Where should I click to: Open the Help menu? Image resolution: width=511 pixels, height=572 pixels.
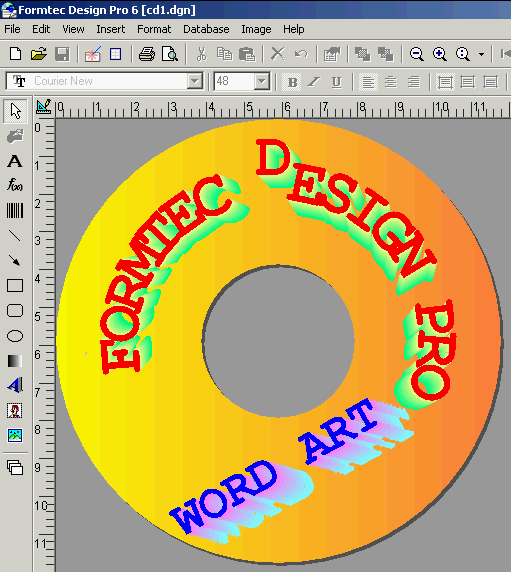[x=294, y=29]
